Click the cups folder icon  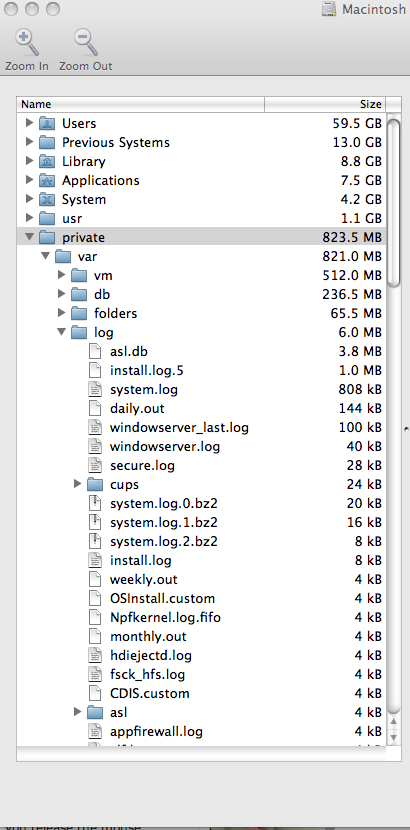(95, 484)
